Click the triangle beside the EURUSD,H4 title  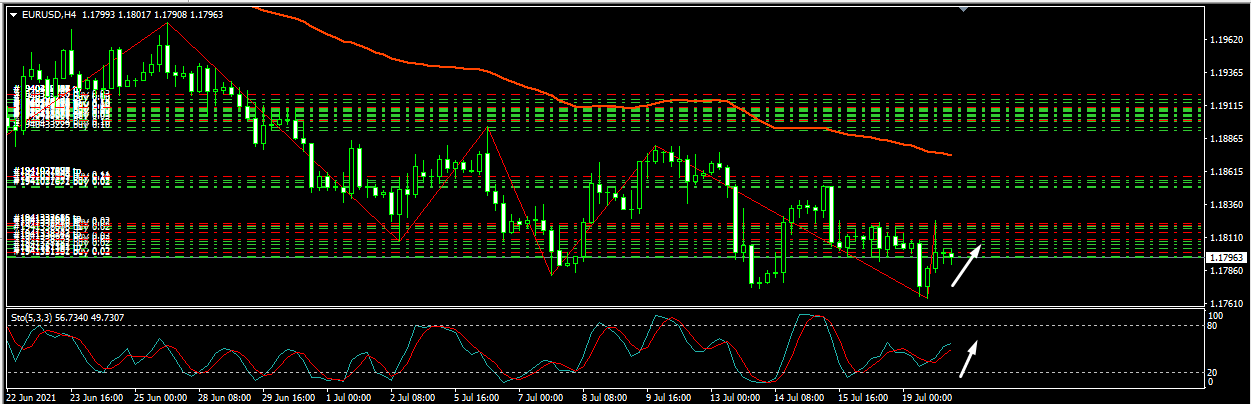tap(13, 15)
